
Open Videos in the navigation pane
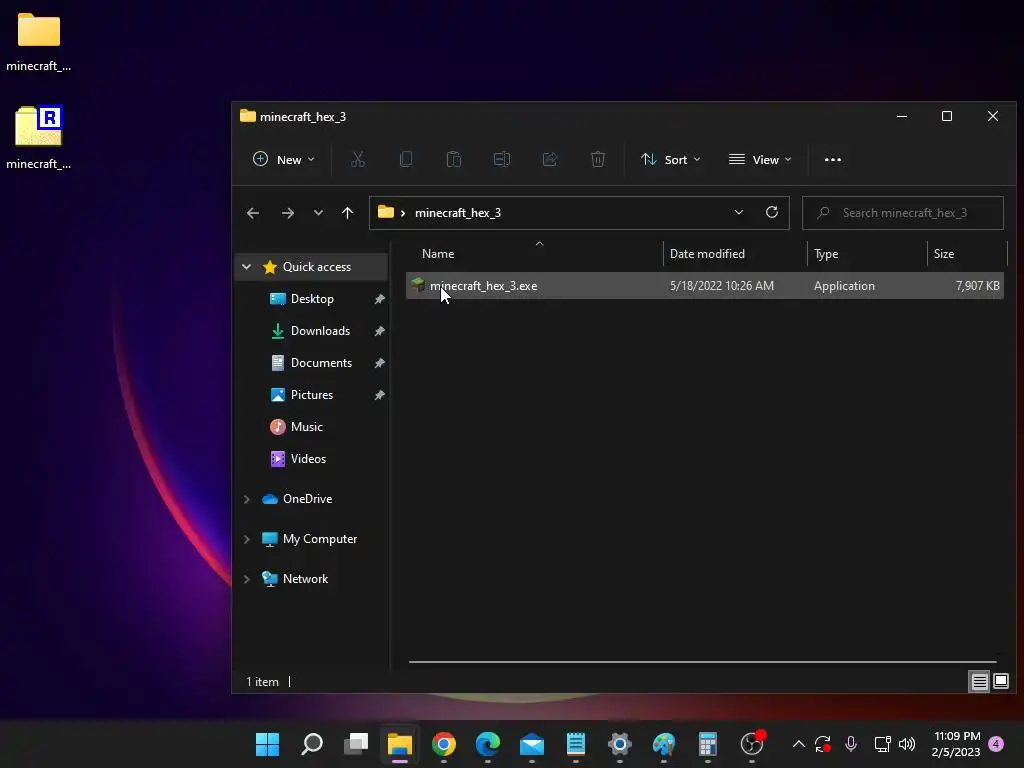pyautogui.click(x=308, y=459)
